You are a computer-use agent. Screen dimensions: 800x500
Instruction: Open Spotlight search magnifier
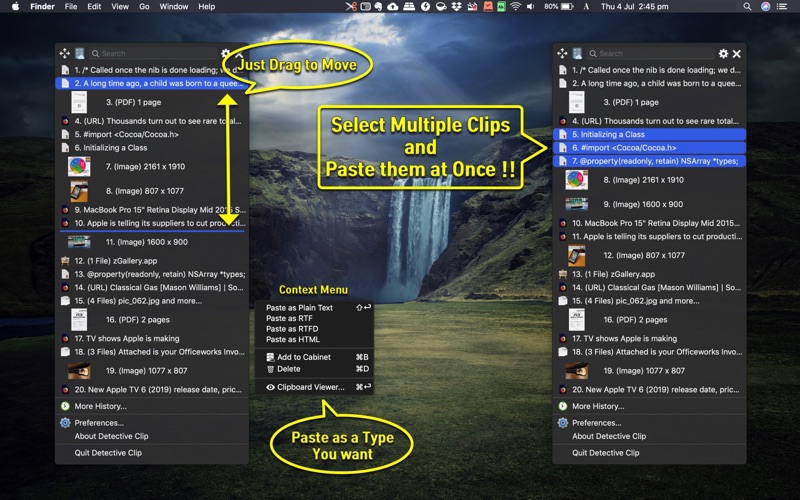point(747,7)
